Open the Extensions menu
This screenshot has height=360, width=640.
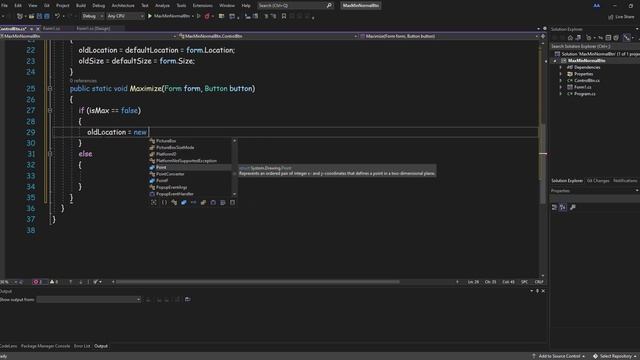pyautogui.click(x=202, y=5)
